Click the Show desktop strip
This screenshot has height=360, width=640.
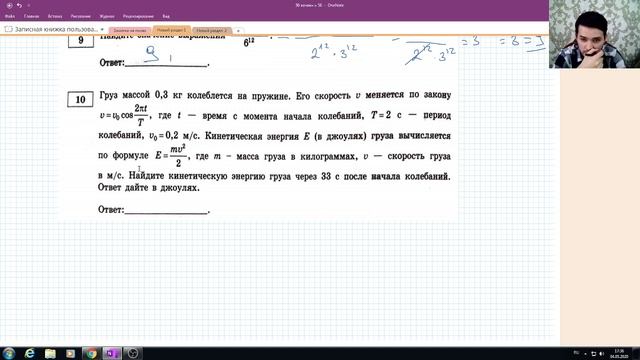(636, 353)
